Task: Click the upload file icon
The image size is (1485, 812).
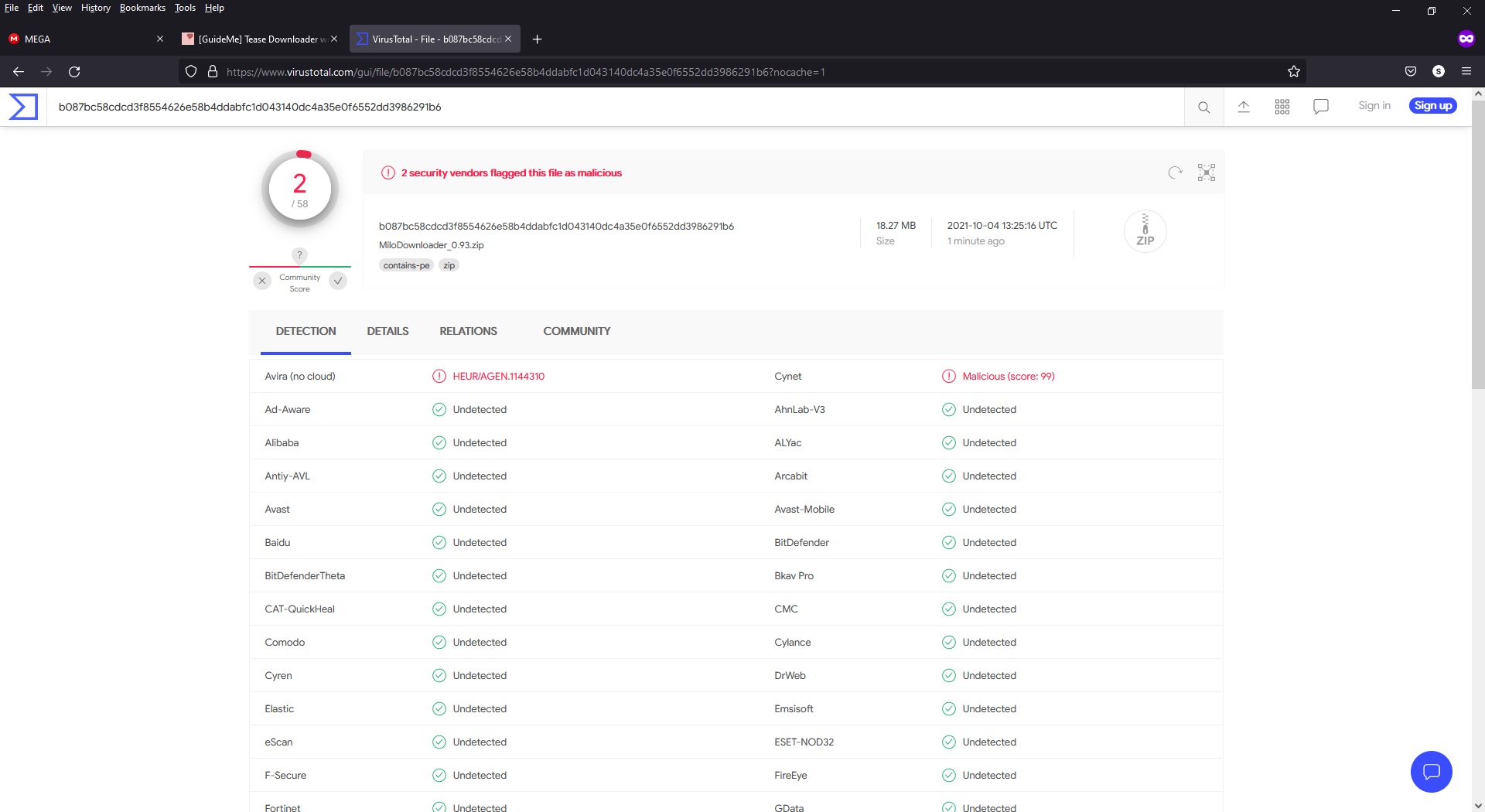Action: click(x=1244, y=107)
